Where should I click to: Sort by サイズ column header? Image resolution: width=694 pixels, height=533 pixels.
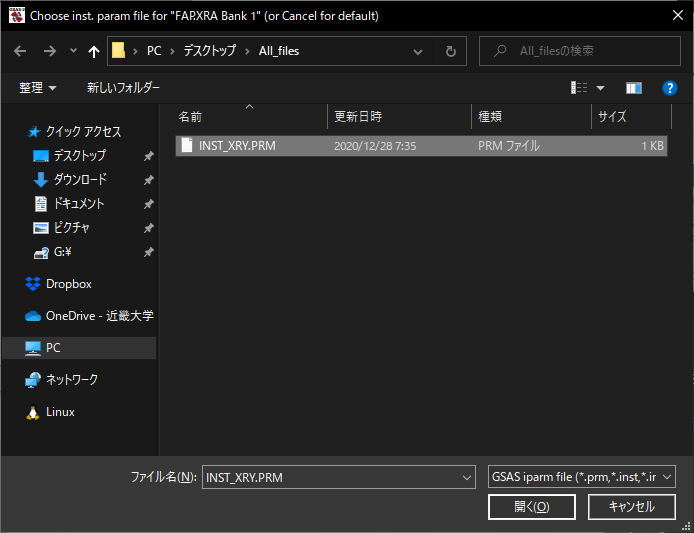coord(632,117)
